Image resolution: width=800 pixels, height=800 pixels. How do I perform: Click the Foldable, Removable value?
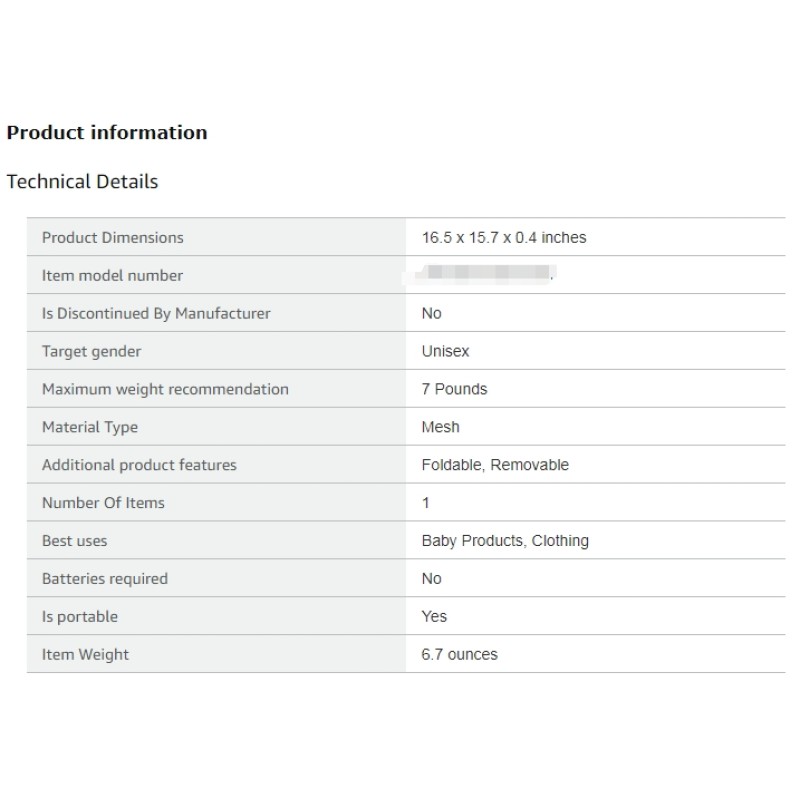click(x=495, y=466)
